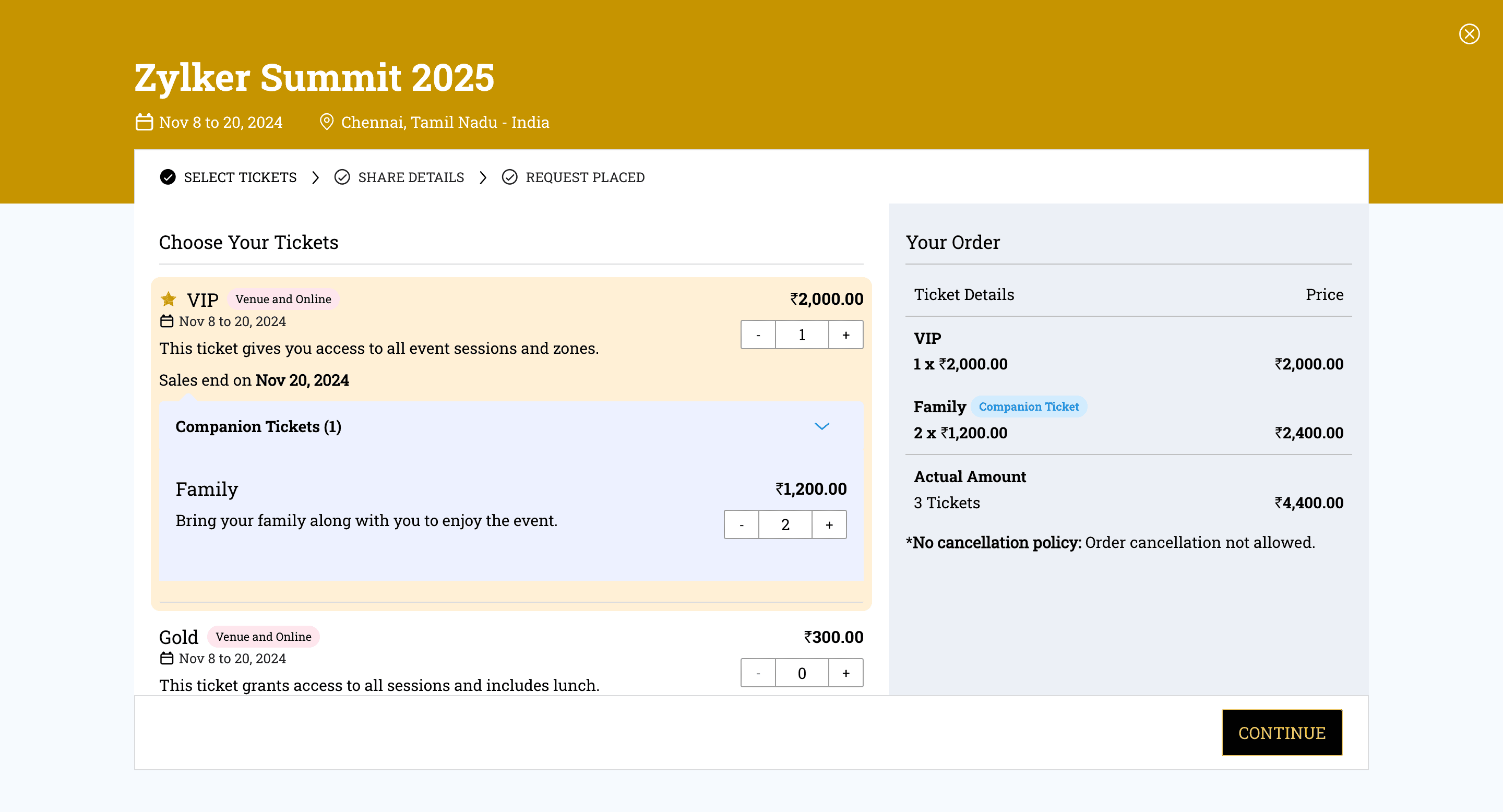Click the Chennai location pin icon

pyautogui.click(x=327, y=122)
